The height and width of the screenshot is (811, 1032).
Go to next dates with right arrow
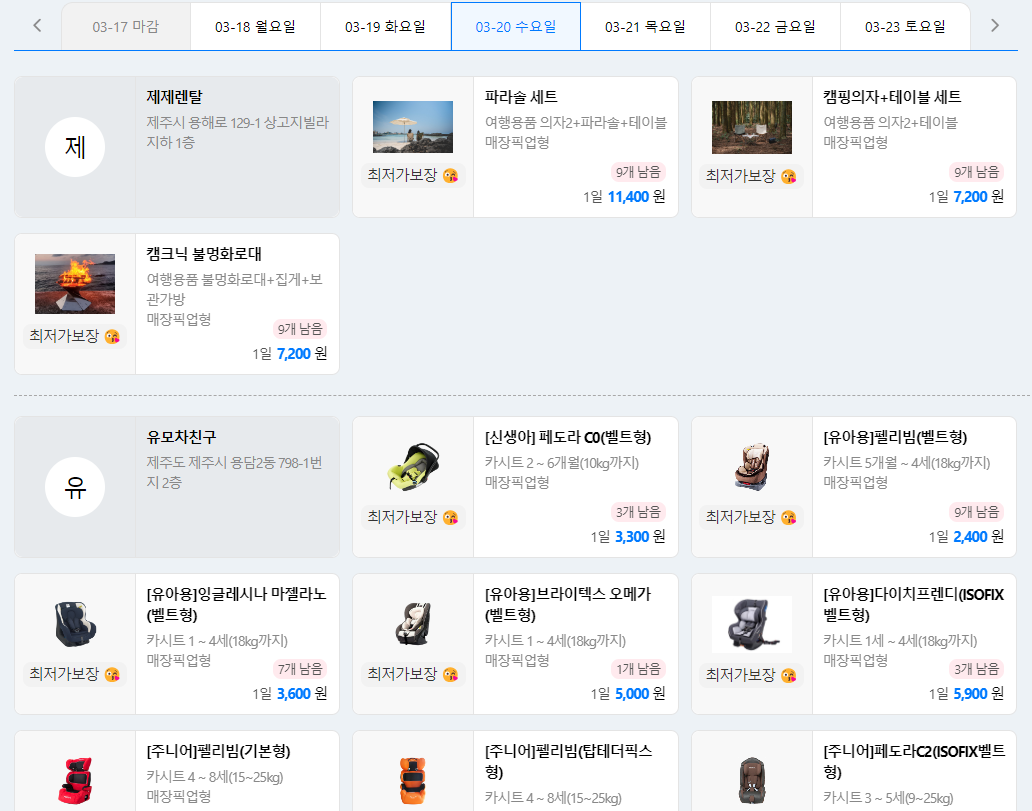[994, 26]
